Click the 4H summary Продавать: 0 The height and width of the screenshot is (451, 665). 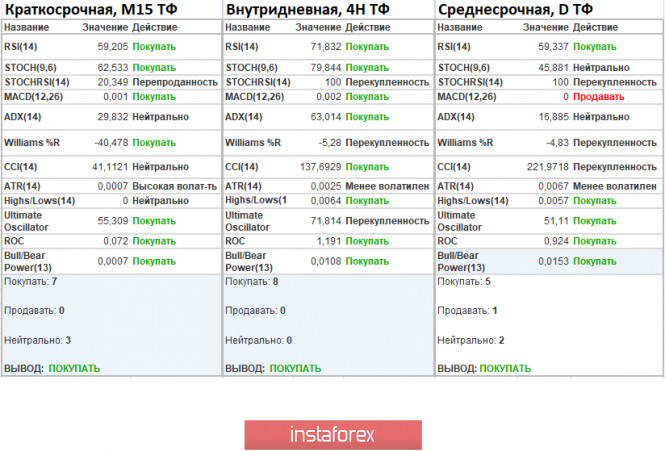coord(255,311)
